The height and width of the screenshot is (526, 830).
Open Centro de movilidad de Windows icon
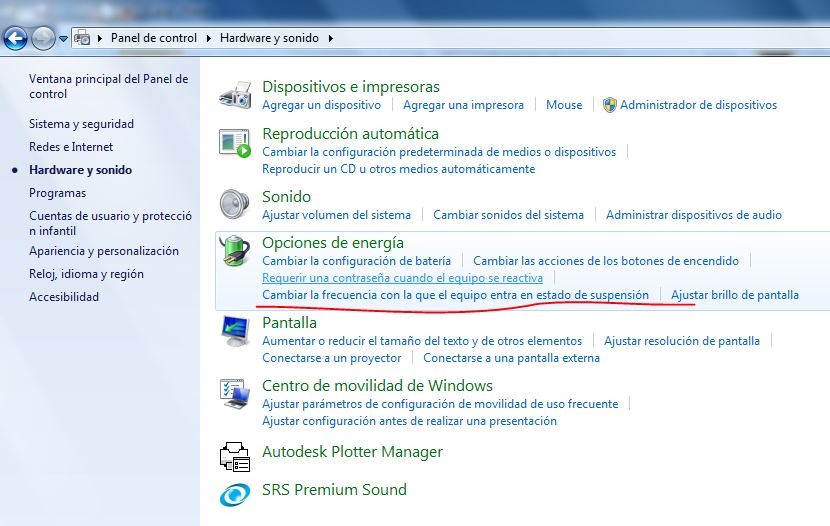pyautogui.click(x=236, y=394)
